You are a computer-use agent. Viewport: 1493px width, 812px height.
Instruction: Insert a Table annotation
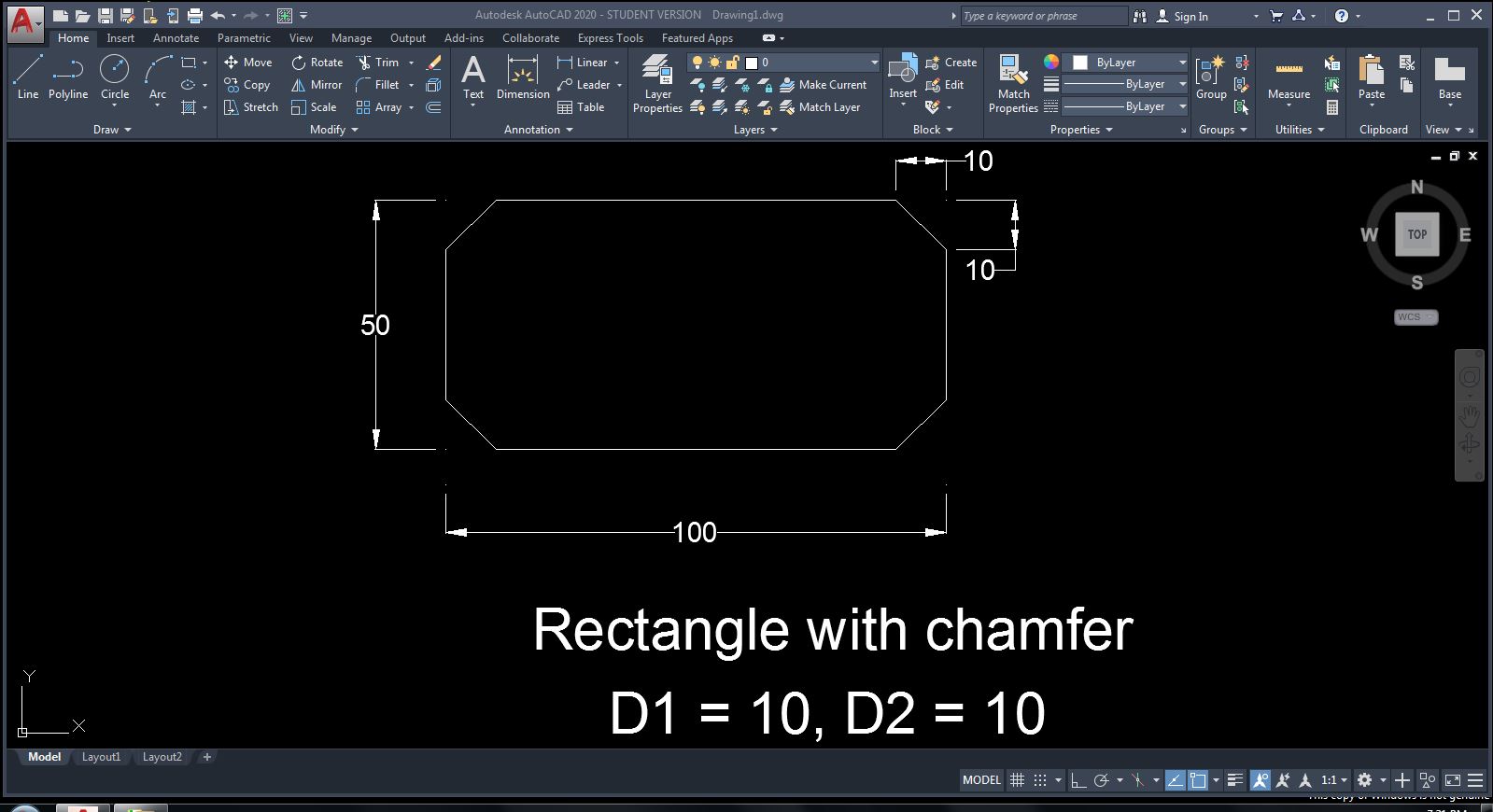[581, 107]
